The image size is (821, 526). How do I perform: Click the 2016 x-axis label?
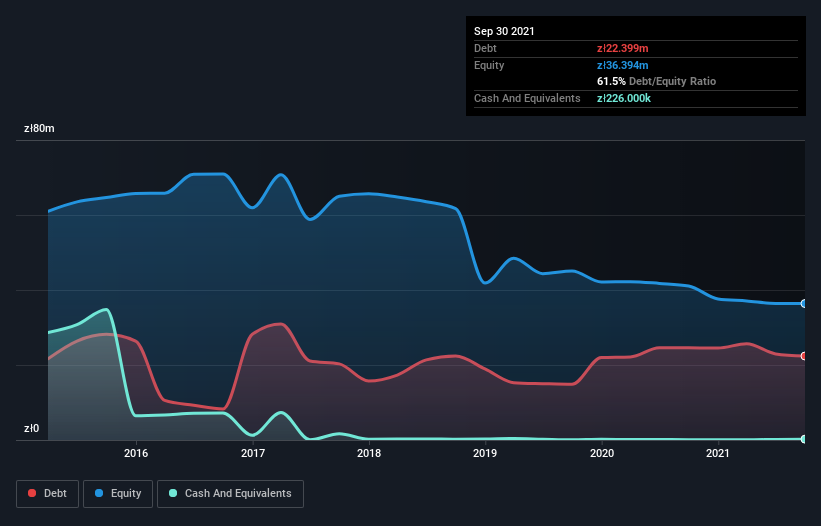pos(136,453)
